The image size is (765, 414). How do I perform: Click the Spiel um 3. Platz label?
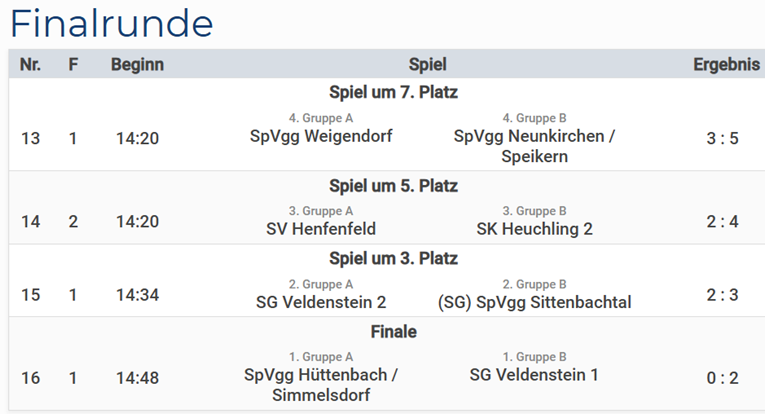393,258
